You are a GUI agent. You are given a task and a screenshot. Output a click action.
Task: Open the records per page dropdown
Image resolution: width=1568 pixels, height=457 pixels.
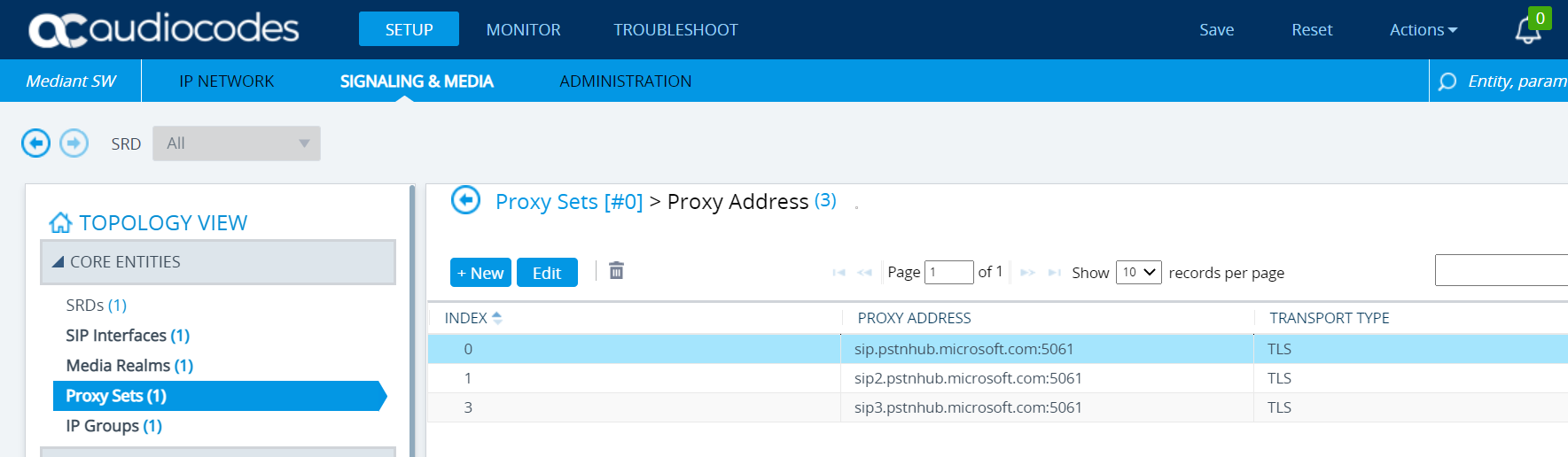(x=1138, y=272)
